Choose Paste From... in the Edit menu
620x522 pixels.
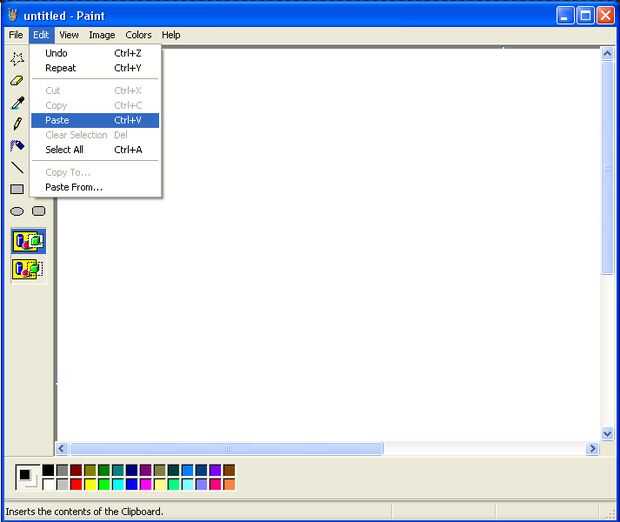(95, 187)
